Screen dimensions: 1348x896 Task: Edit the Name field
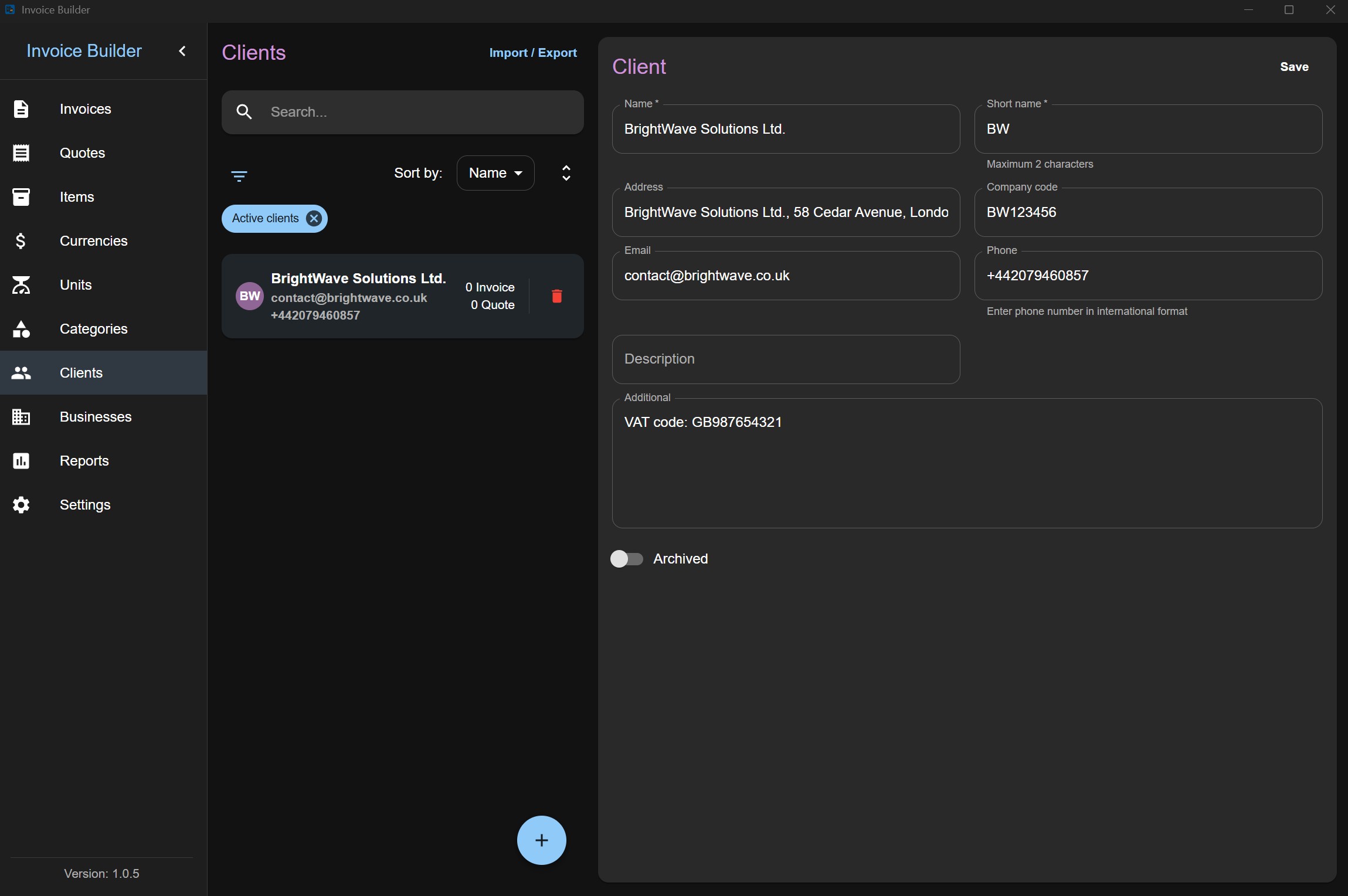(x=786, y=129)
